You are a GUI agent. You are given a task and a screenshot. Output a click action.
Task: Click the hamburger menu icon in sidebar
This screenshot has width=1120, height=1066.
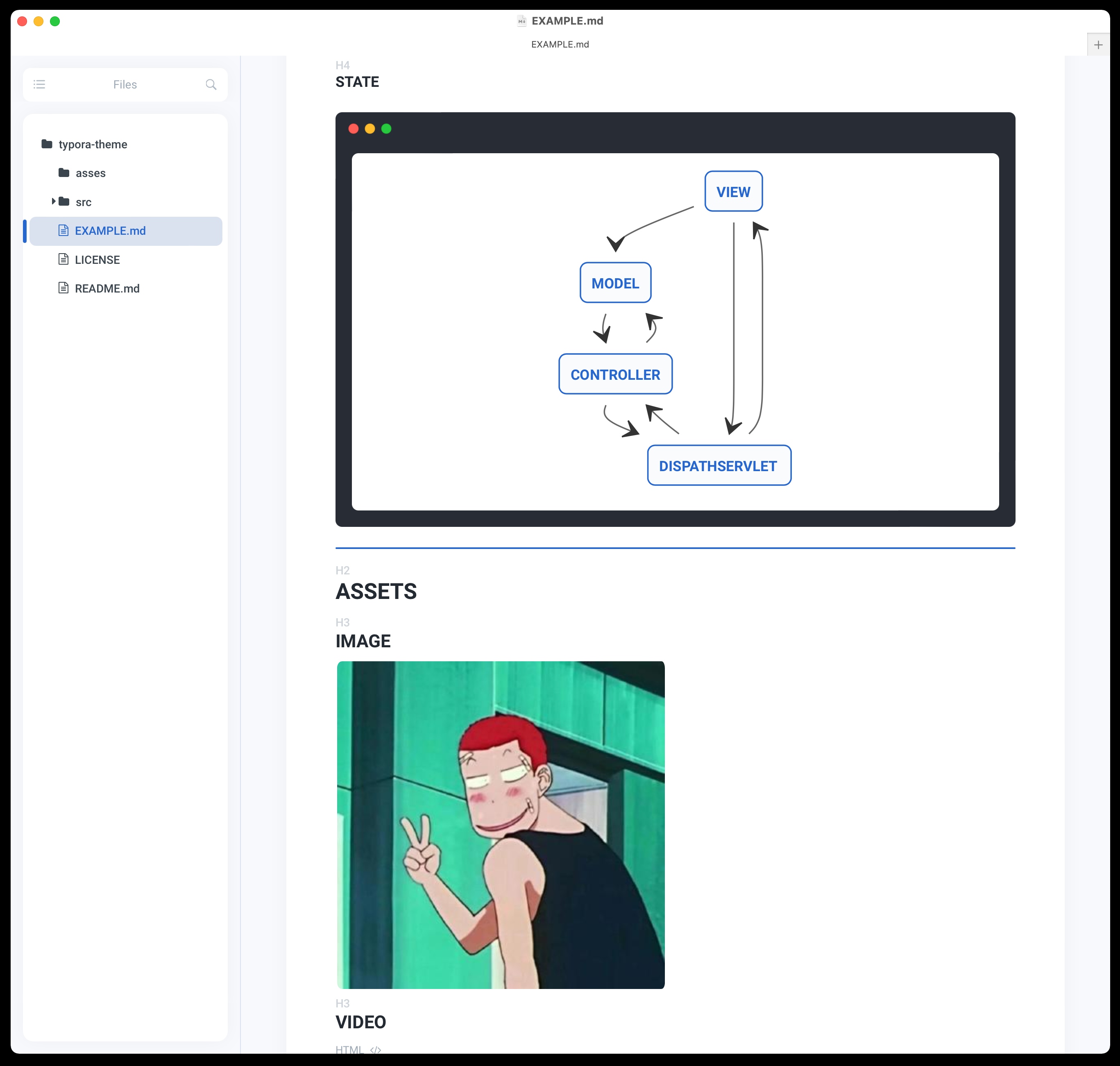[x=39, y=84]
